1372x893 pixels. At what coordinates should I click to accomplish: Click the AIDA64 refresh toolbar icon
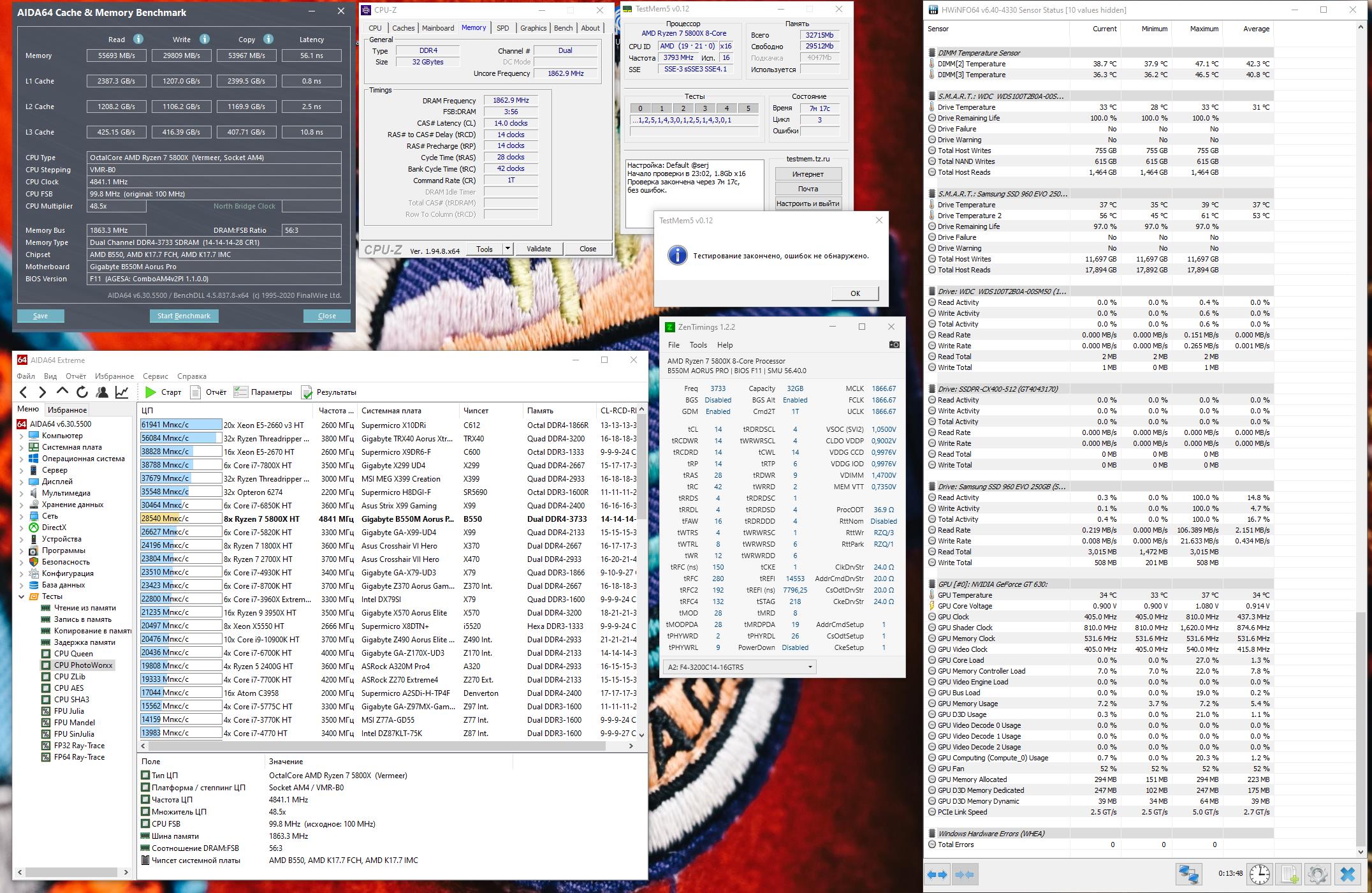82,392
